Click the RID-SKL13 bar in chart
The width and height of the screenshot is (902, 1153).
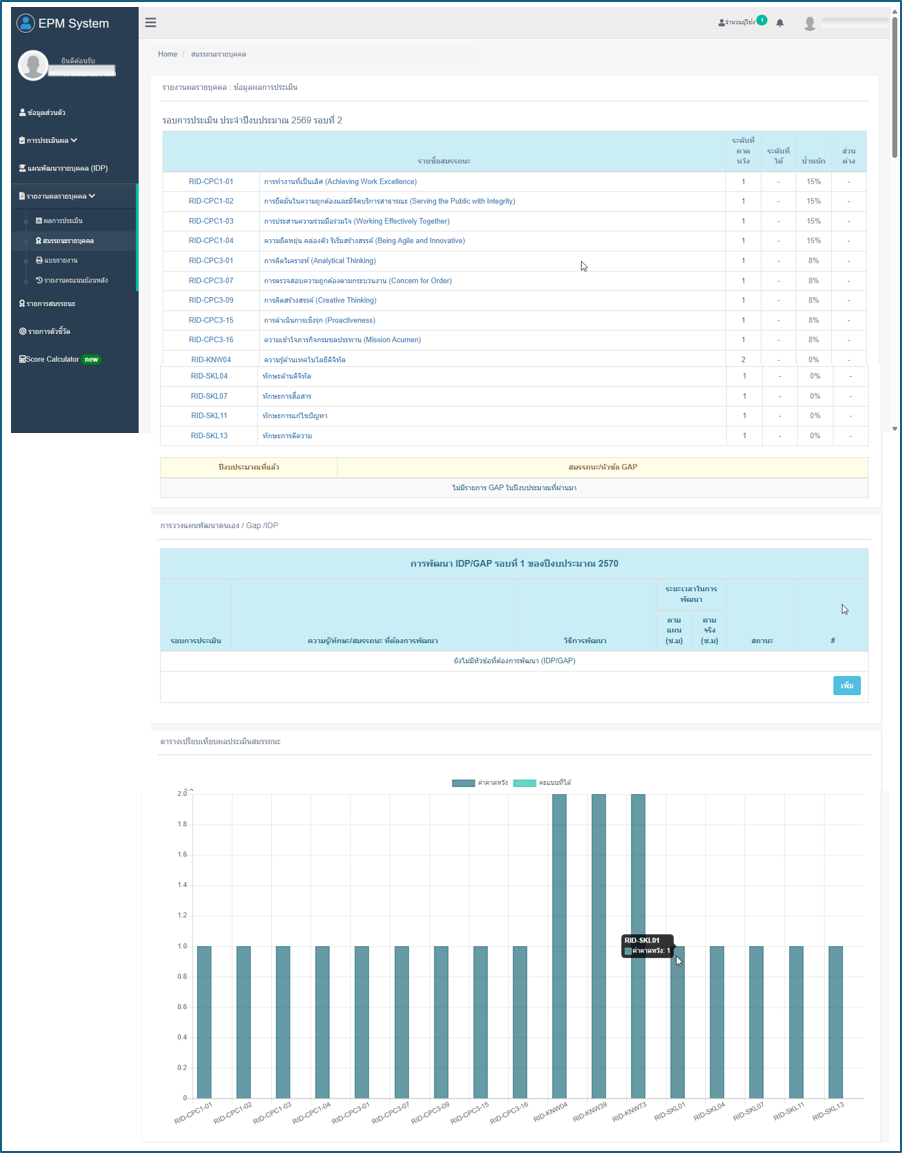pos(836,1022)
